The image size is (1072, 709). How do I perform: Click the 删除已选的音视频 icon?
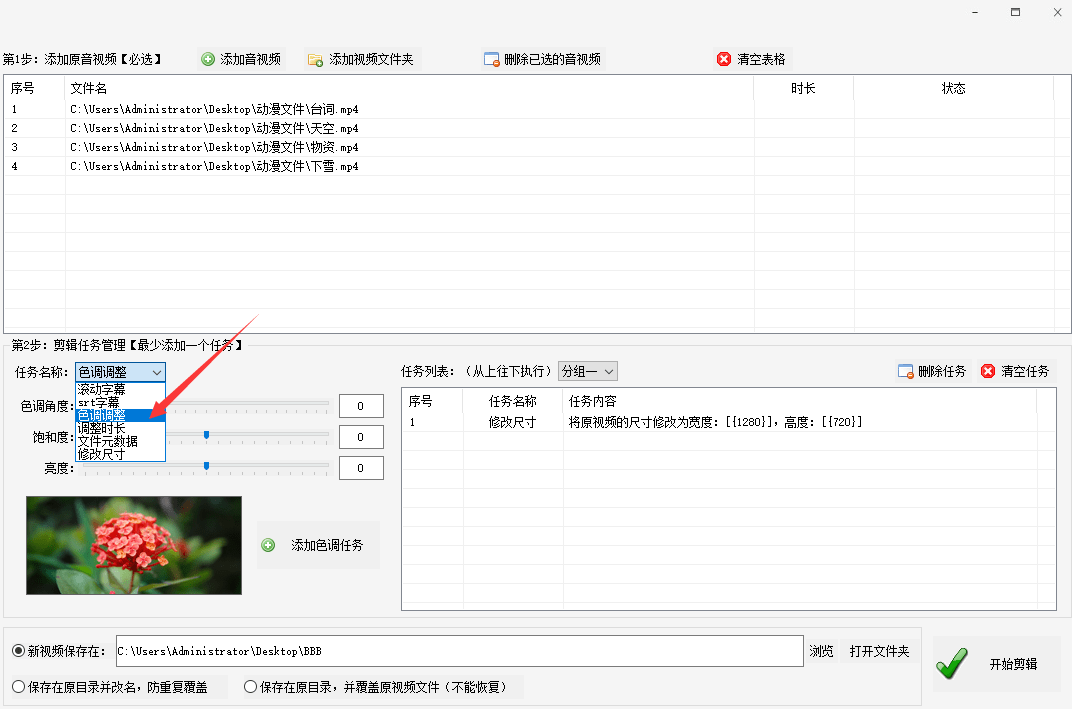[491, 59]
